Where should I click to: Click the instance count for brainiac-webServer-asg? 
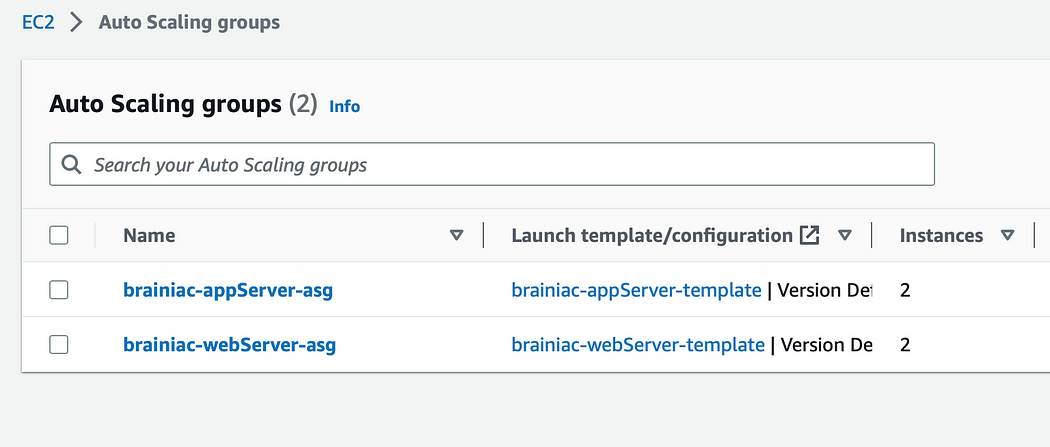point(905,345)
